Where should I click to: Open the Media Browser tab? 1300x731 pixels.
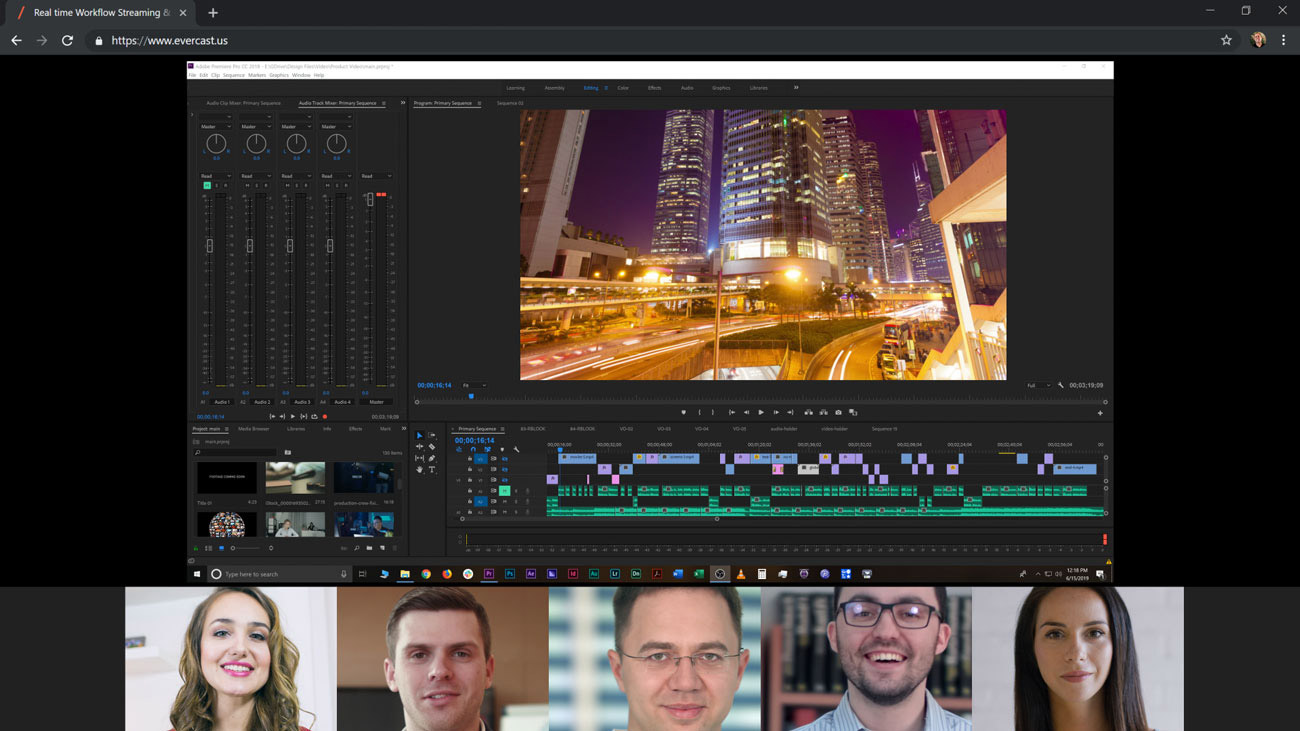click(253, 429)
